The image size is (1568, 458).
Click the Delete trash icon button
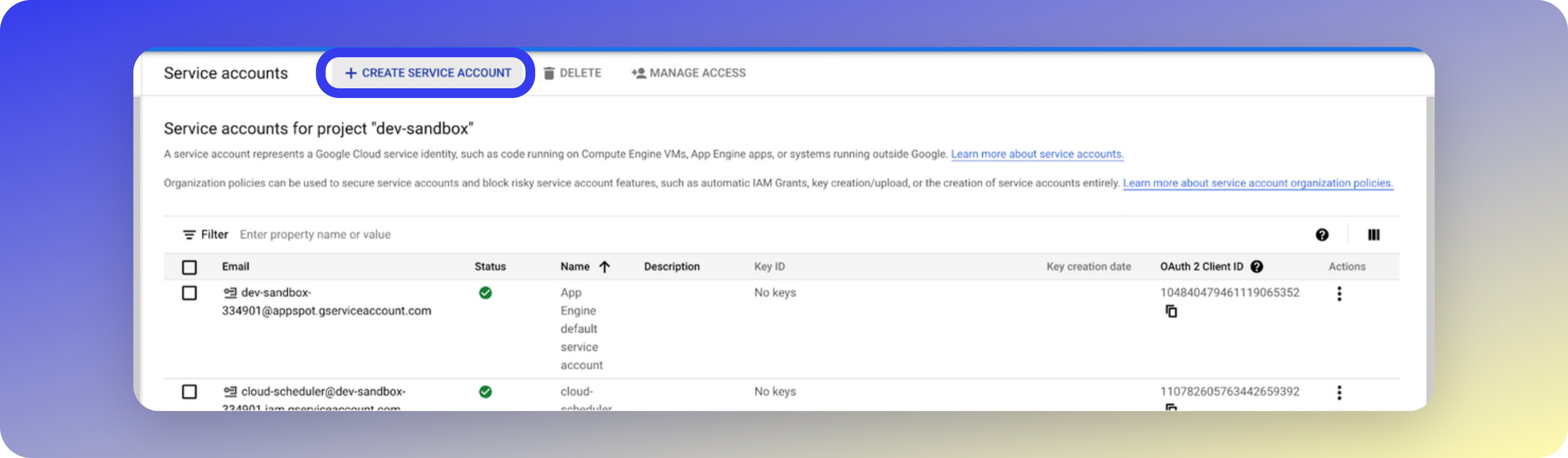[549, 73]
